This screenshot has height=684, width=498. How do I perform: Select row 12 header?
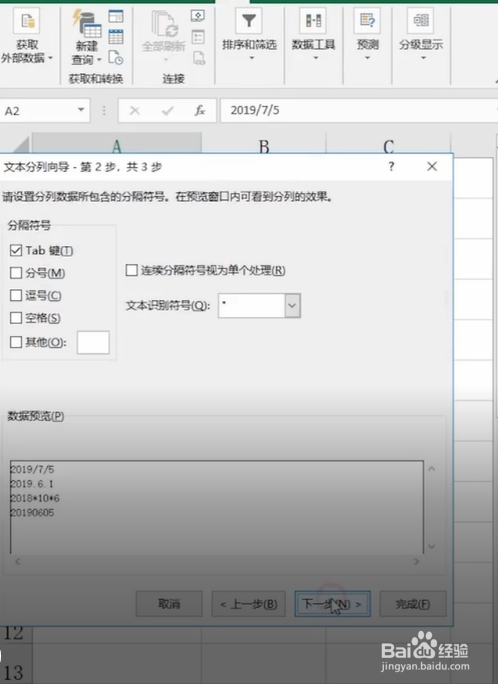tap(14, 633)
